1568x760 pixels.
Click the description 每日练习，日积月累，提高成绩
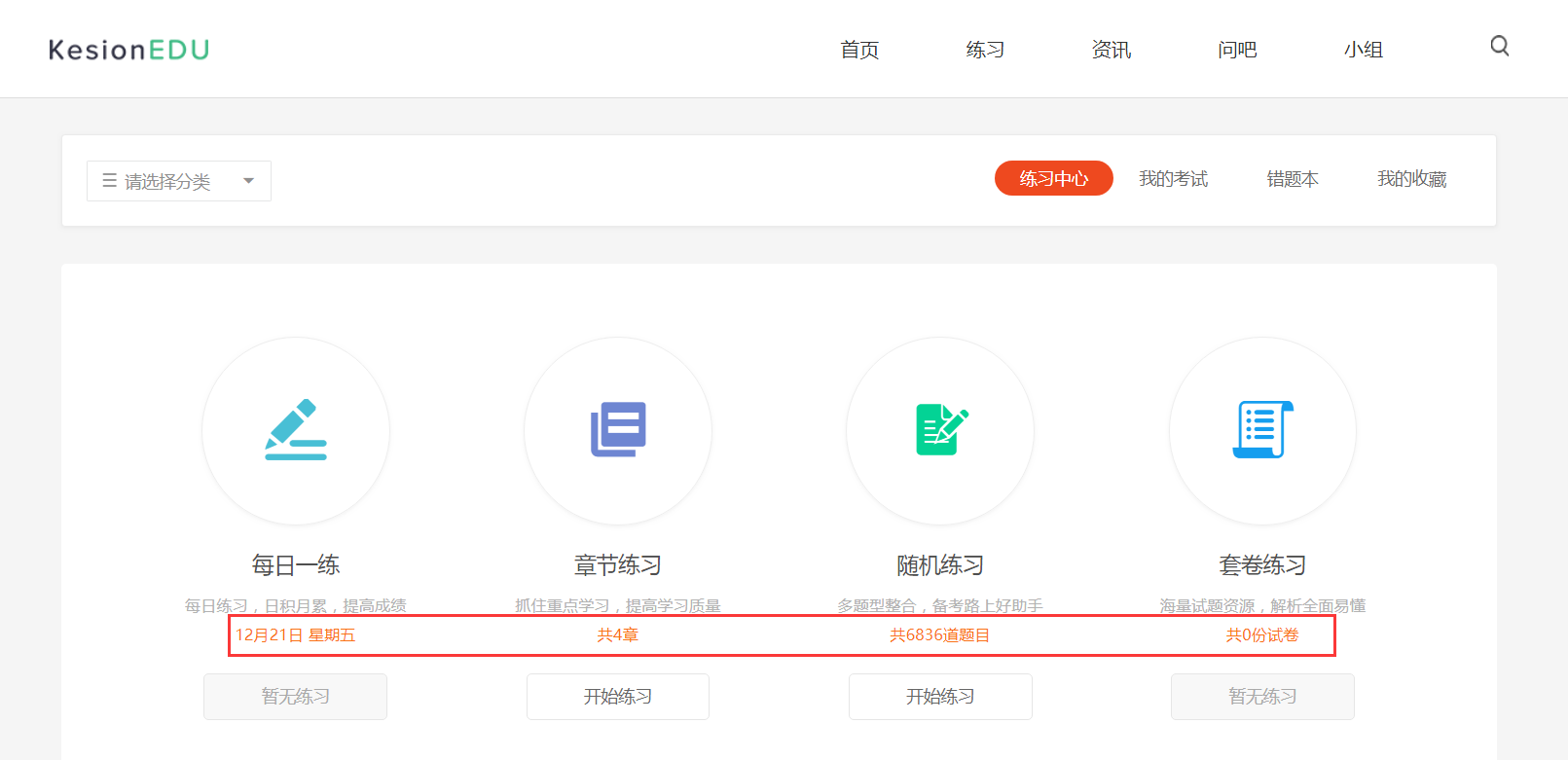click(x=296, y=605)
